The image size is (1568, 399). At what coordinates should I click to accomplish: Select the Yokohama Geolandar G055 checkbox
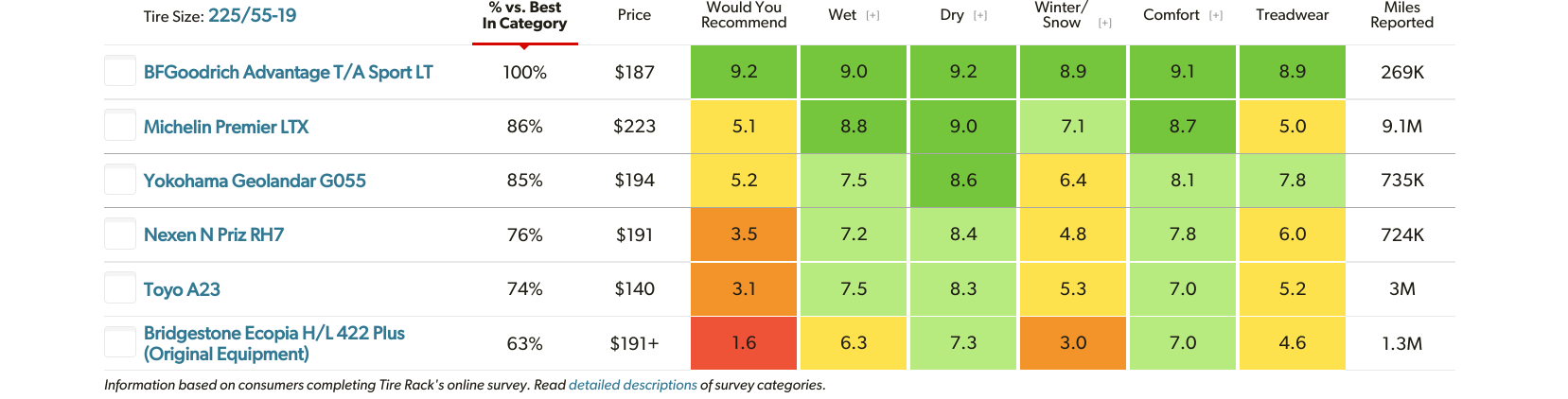pyautogui.click(x=120, y=180)
